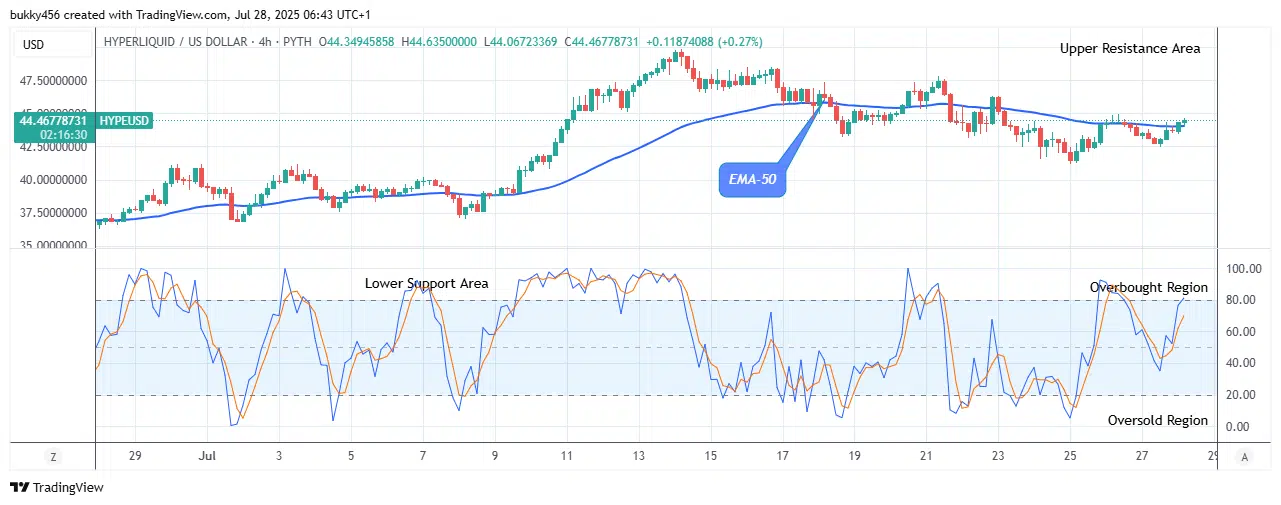The image size is (1281, 505).
Task: Click the Oversold Region annotation
Action: [1158, 421]
